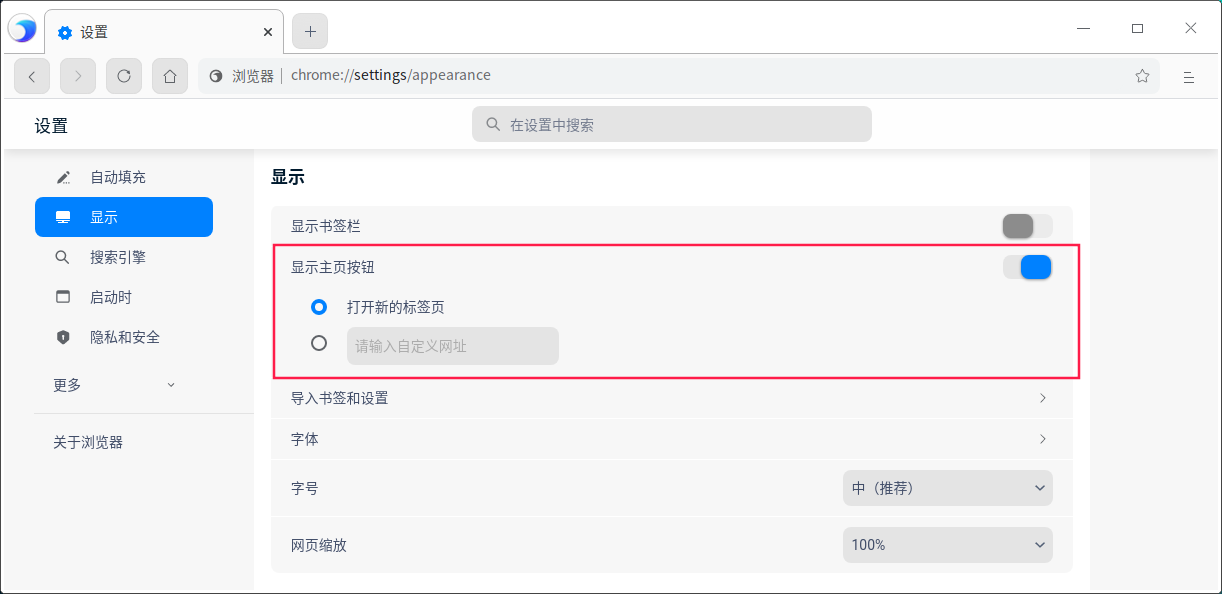Open the 网页缩放 100% dropdown

coord(948,545)
